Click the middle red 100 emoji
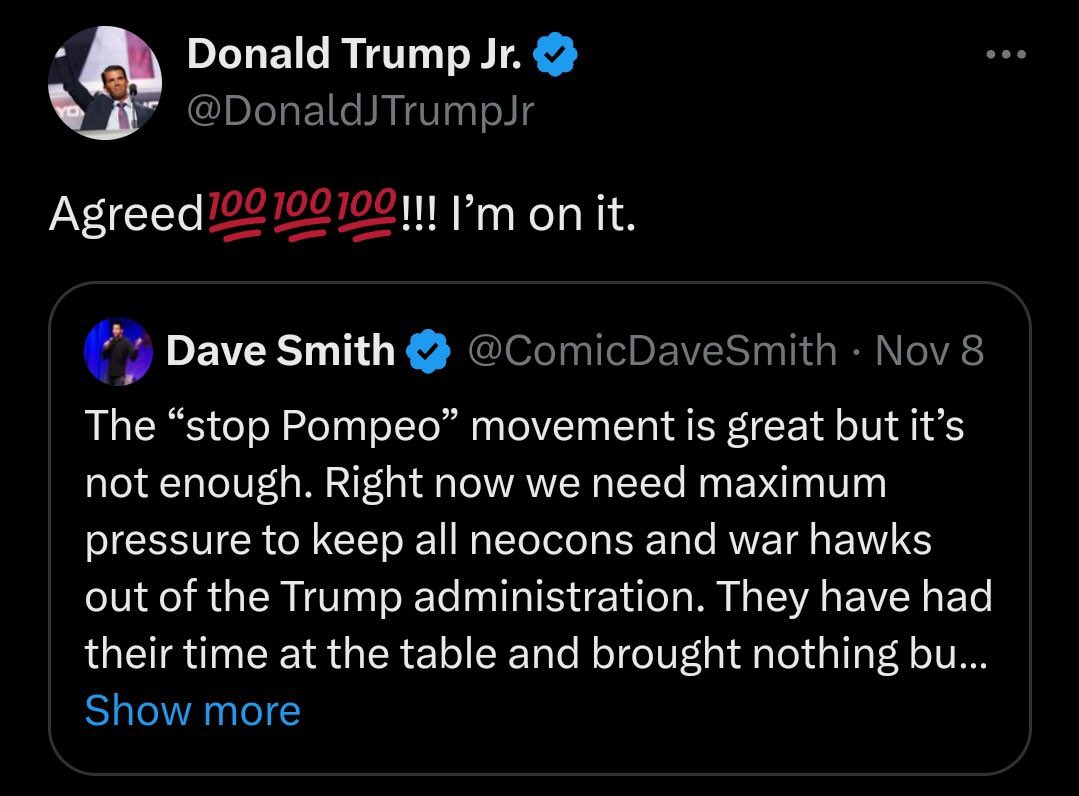This screenshot has height=796, width=1079. click(303, 214)
